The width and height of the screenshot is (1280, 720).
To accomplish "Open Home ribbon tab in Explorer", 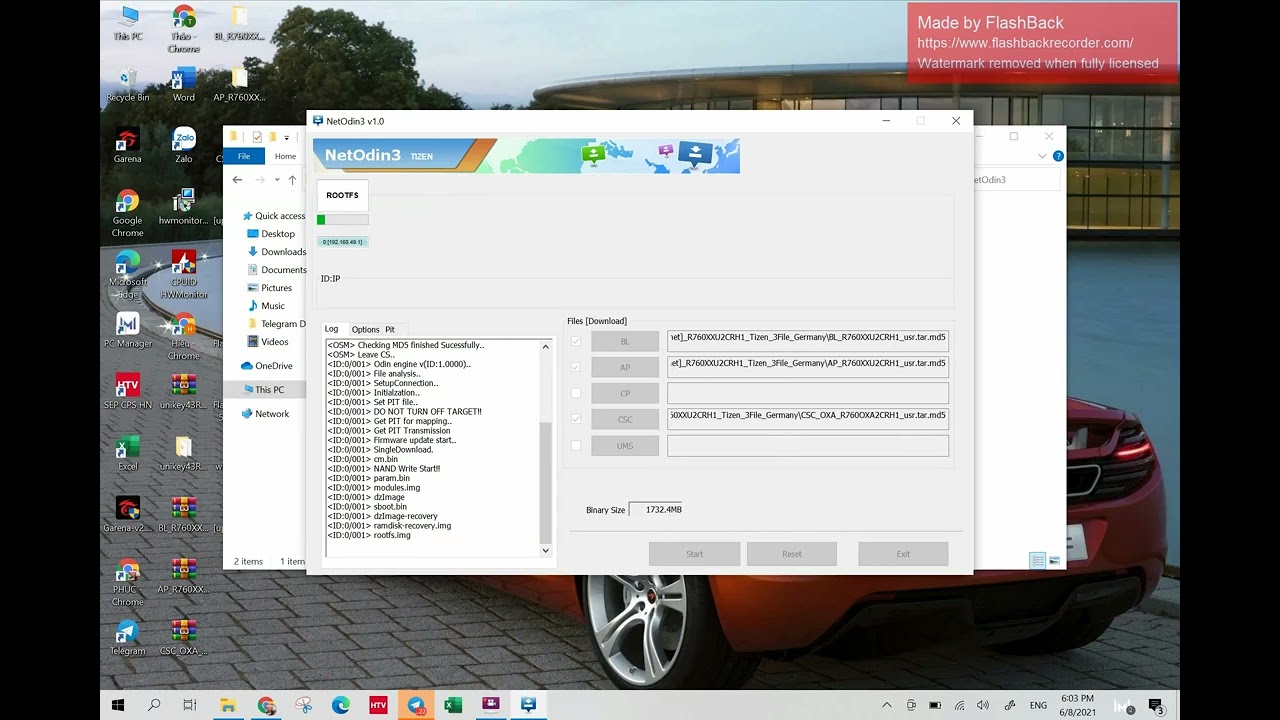I will point(285,156).
